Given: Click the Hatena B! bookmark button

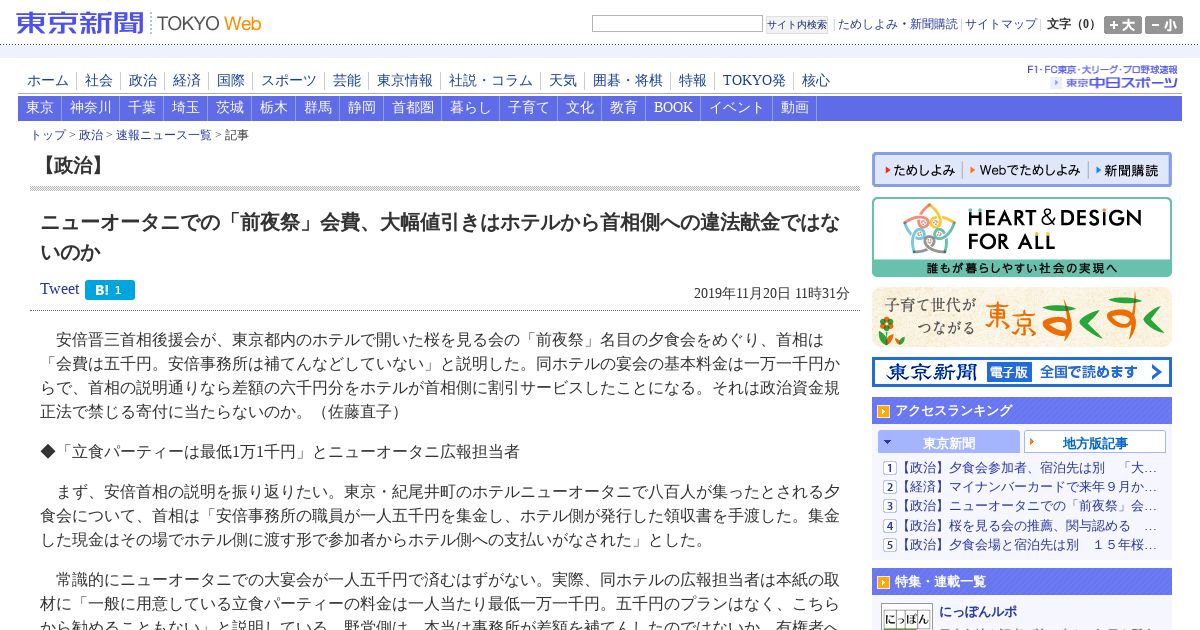Looking at the screenshot, I should point(110,290).
